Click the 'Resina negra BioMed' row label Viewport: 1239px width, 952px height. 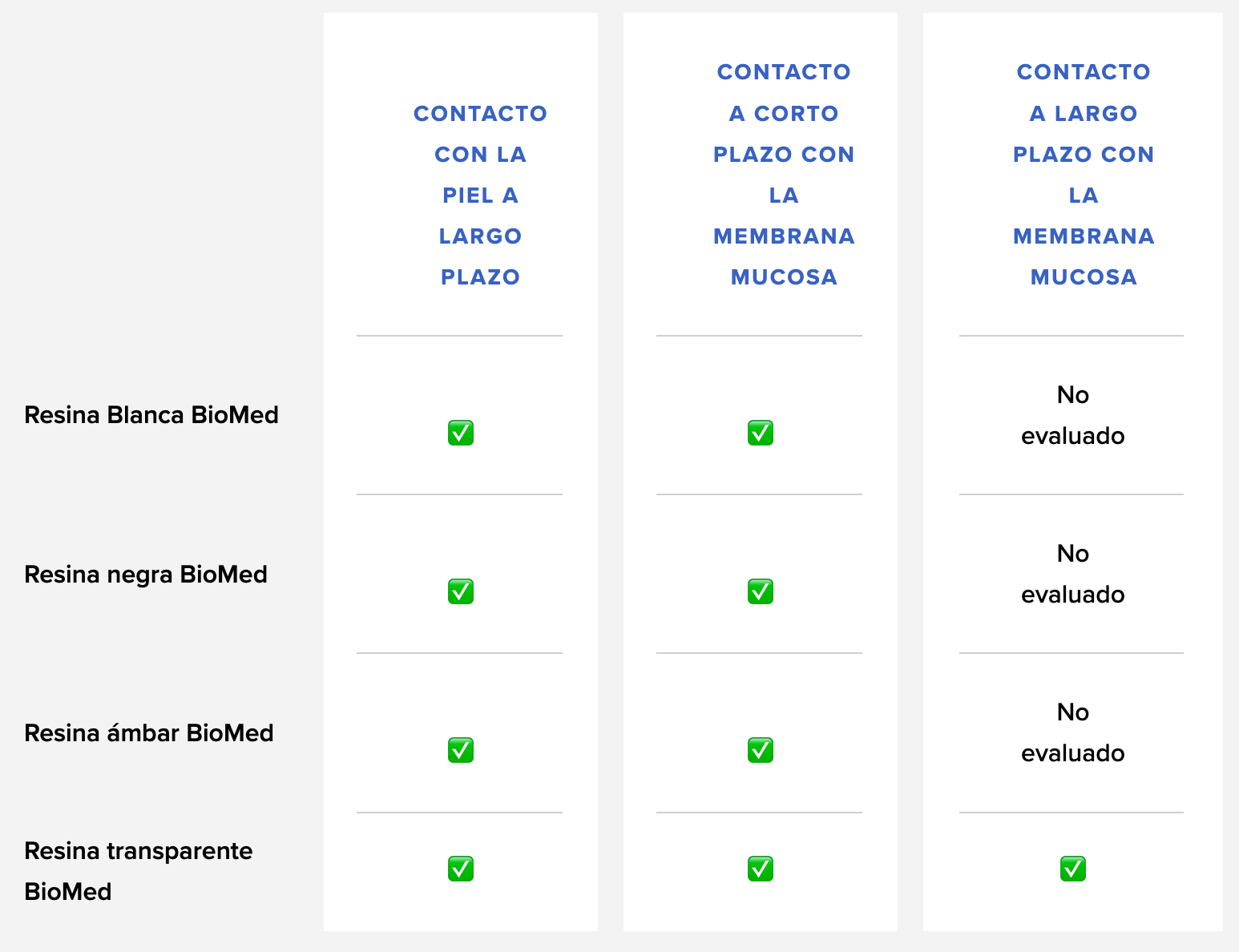click(x=146, y=575)
